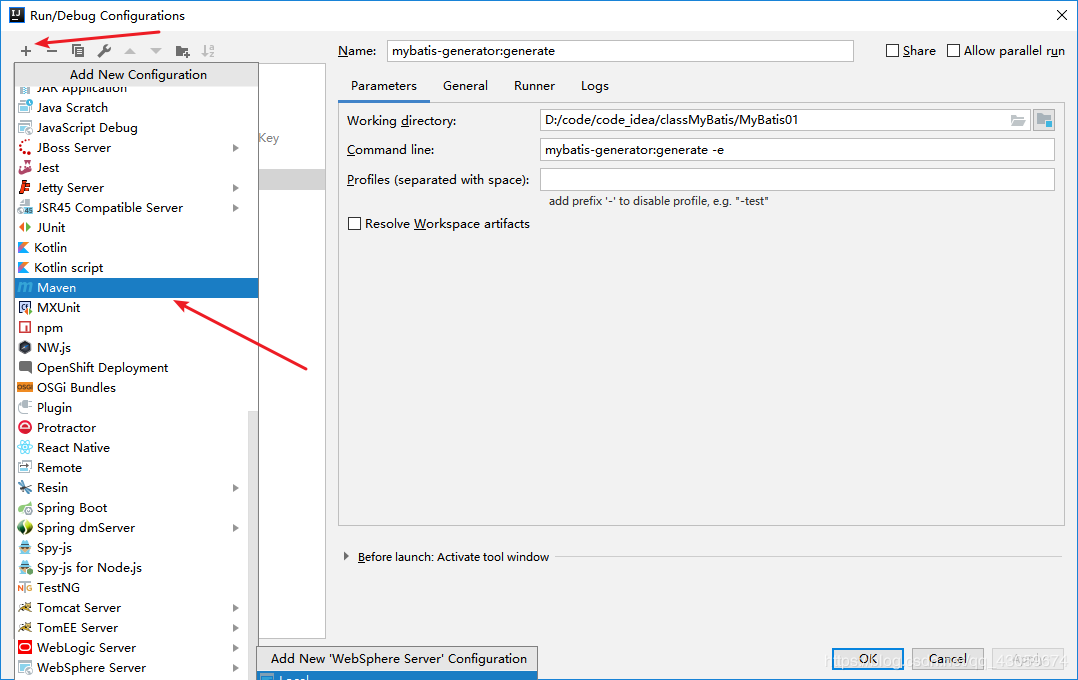This screenshot has width=1078, height=680.
Task: Click the Profiles input field
Action: (x=798, y=179)
